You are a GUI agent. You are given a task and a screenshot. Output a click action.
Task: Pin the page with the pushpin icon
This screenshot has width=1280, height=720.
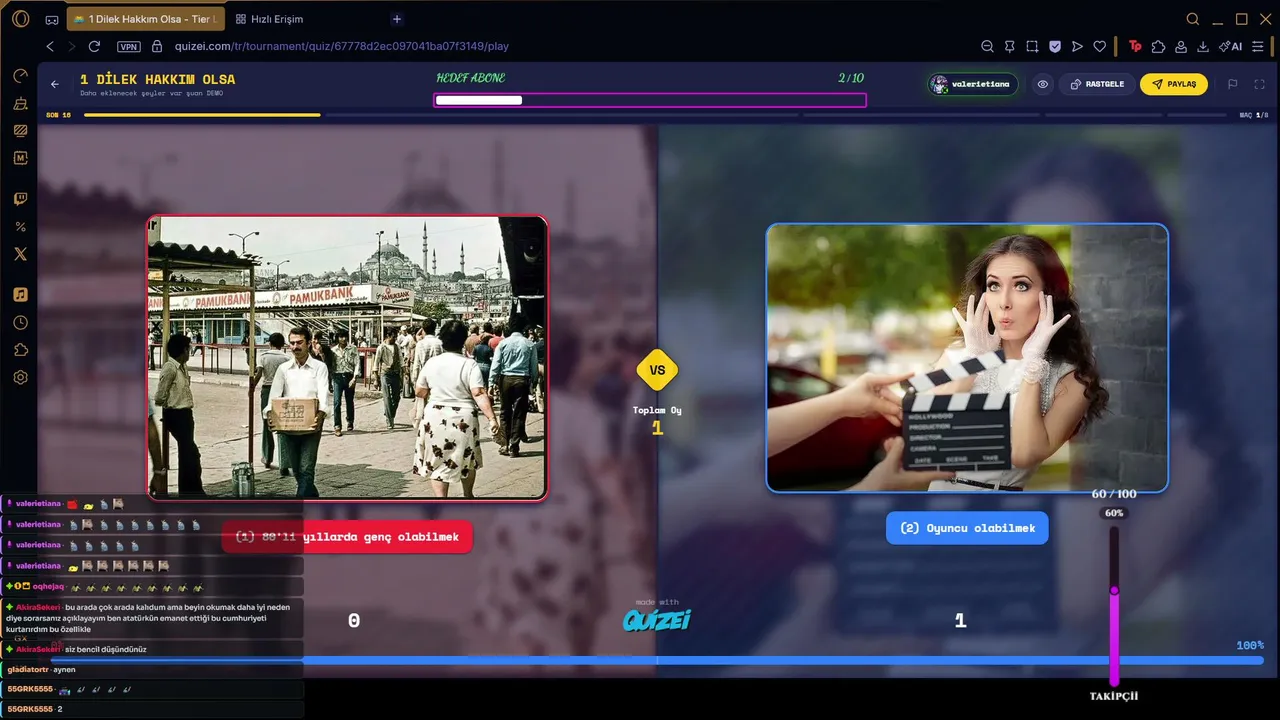tap(1010, 46)
